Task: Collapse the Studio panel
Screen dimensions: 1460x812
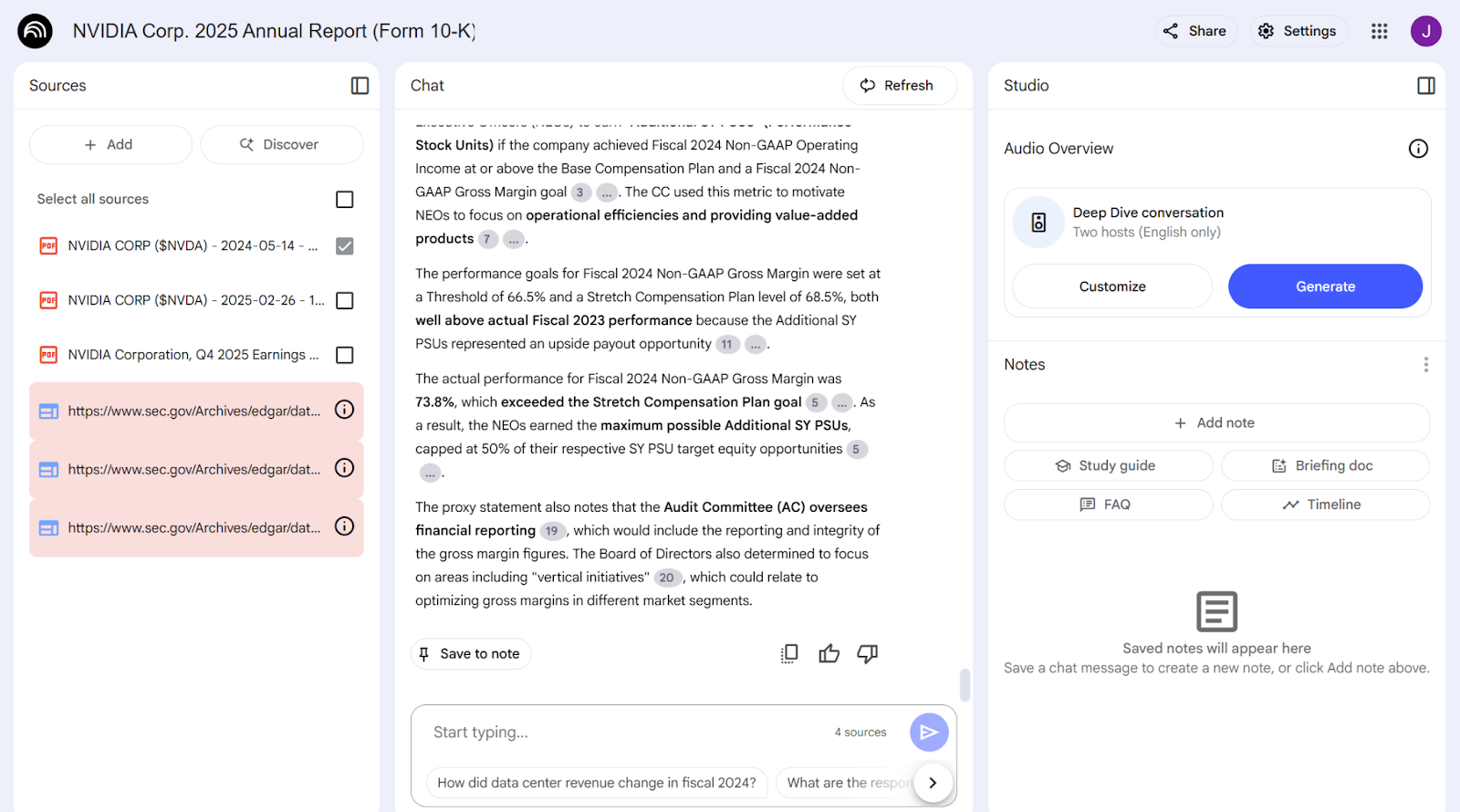Action: (x=1425, y=86)
